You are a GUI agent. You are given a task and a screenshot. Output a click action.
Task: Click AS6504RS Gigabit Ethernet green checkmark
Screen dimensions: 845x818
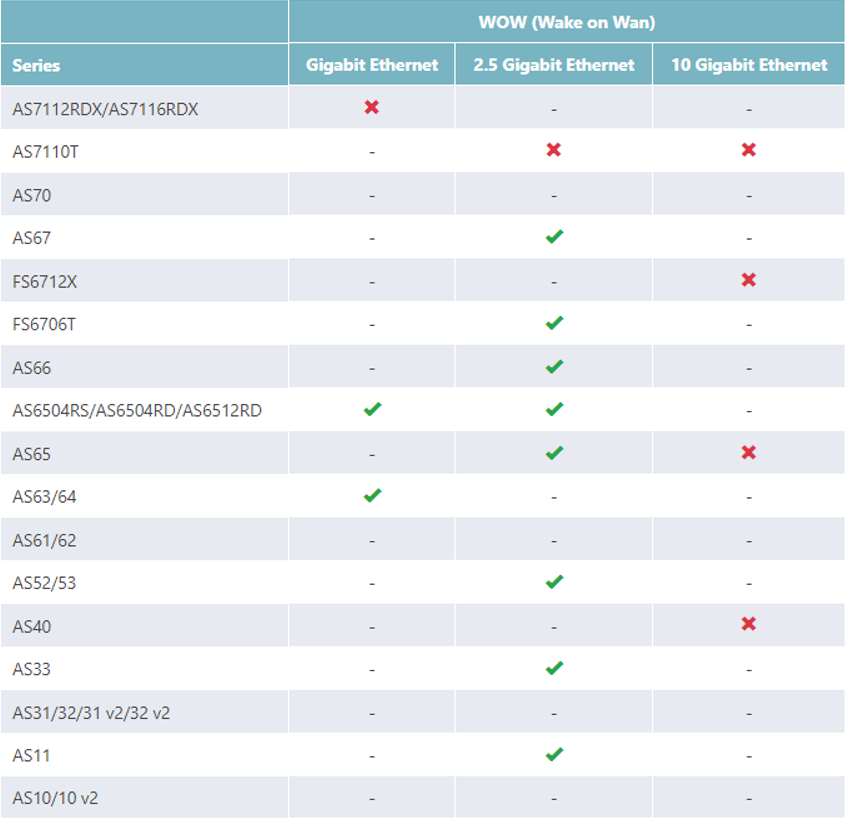pyautogui.click(x=372, y=409)
